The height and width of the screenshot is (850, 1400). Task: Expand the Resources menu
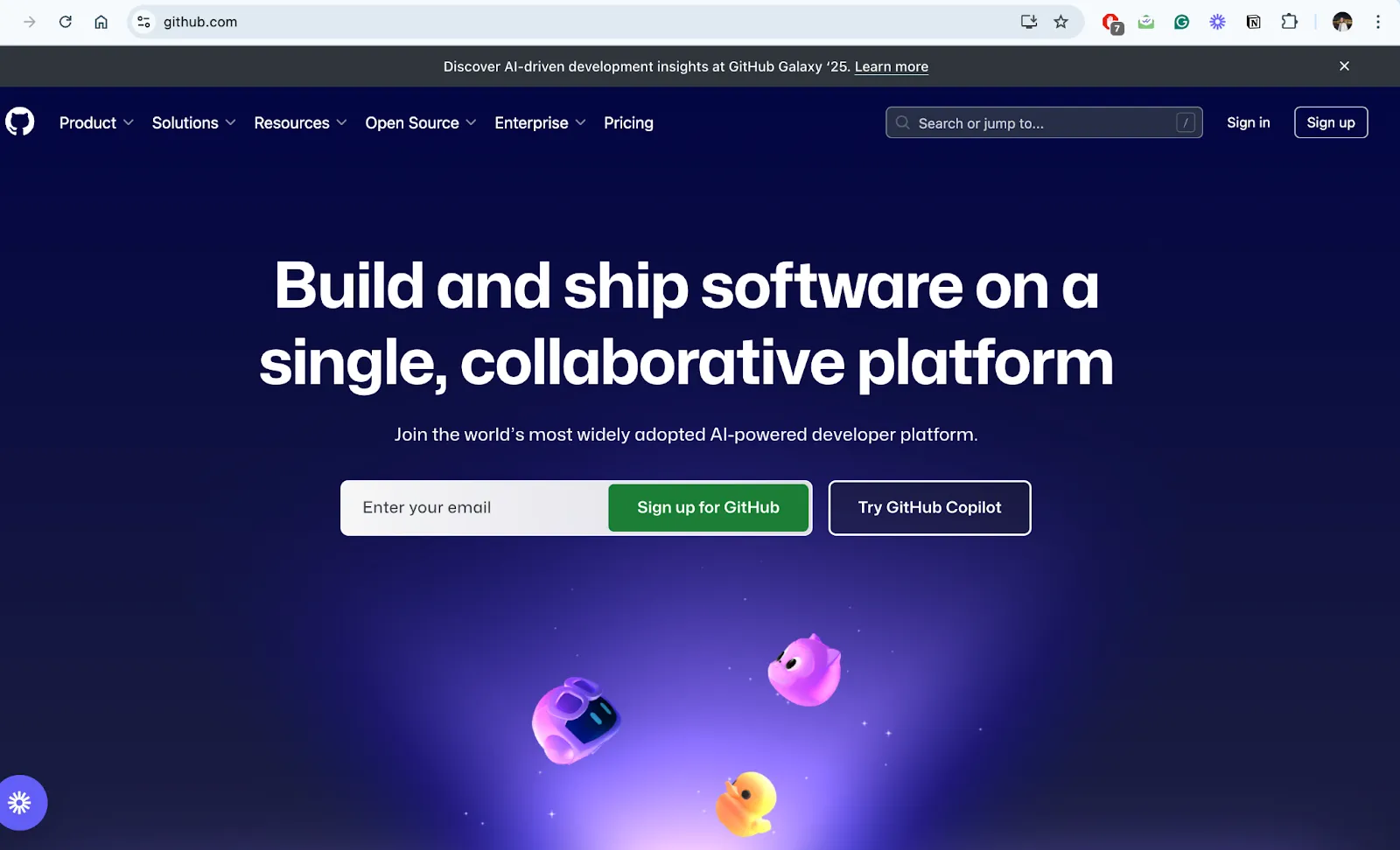pyautogui.click(x=300, y=122)
